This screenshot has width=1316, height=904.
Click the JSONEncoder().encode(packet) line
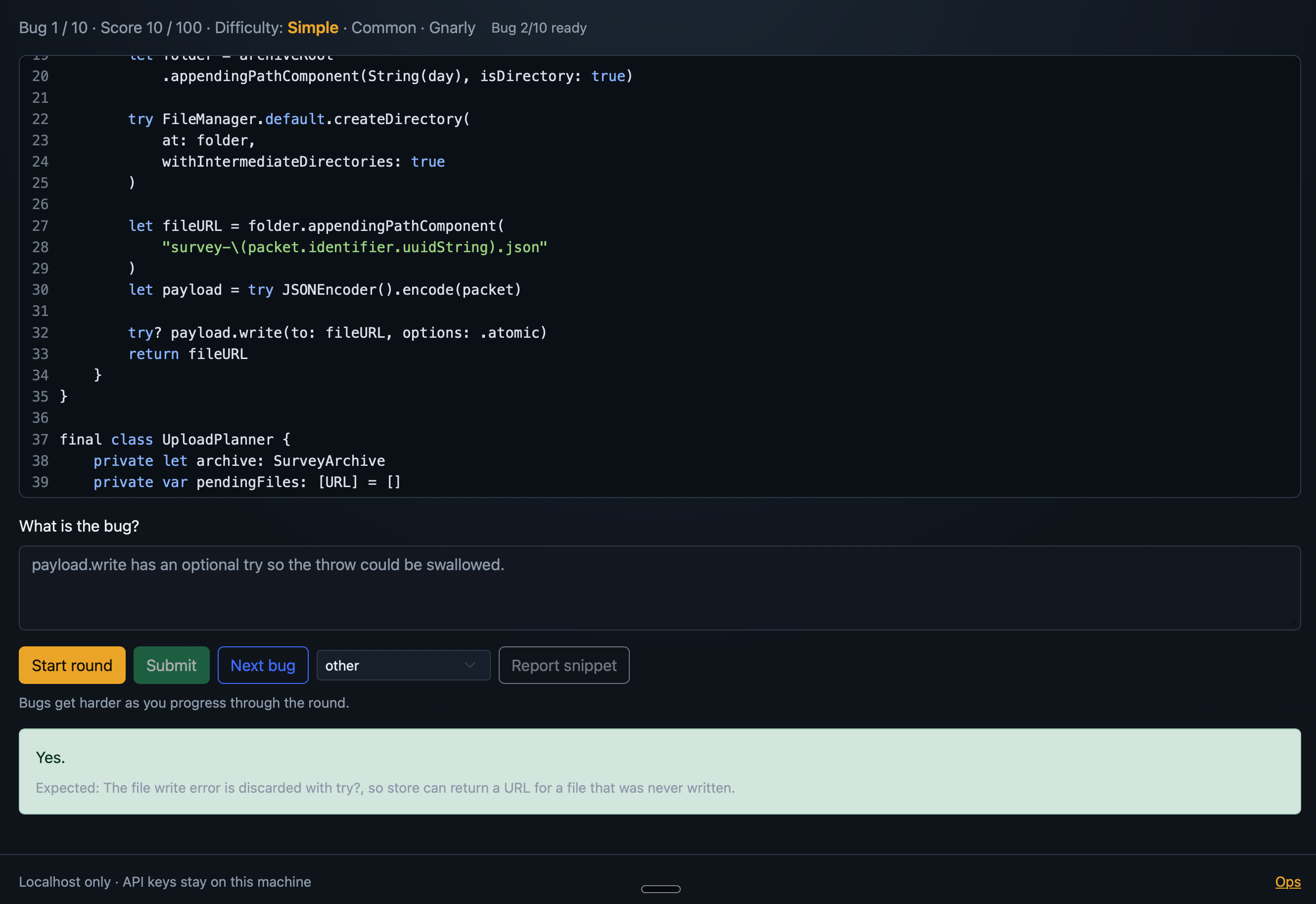325,290
